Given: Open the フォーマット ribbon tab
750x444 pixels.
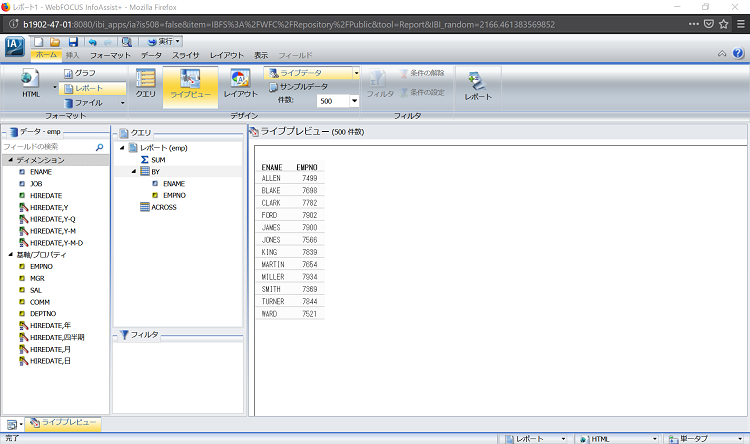Looking at the screenshot, I should (109, 55).
